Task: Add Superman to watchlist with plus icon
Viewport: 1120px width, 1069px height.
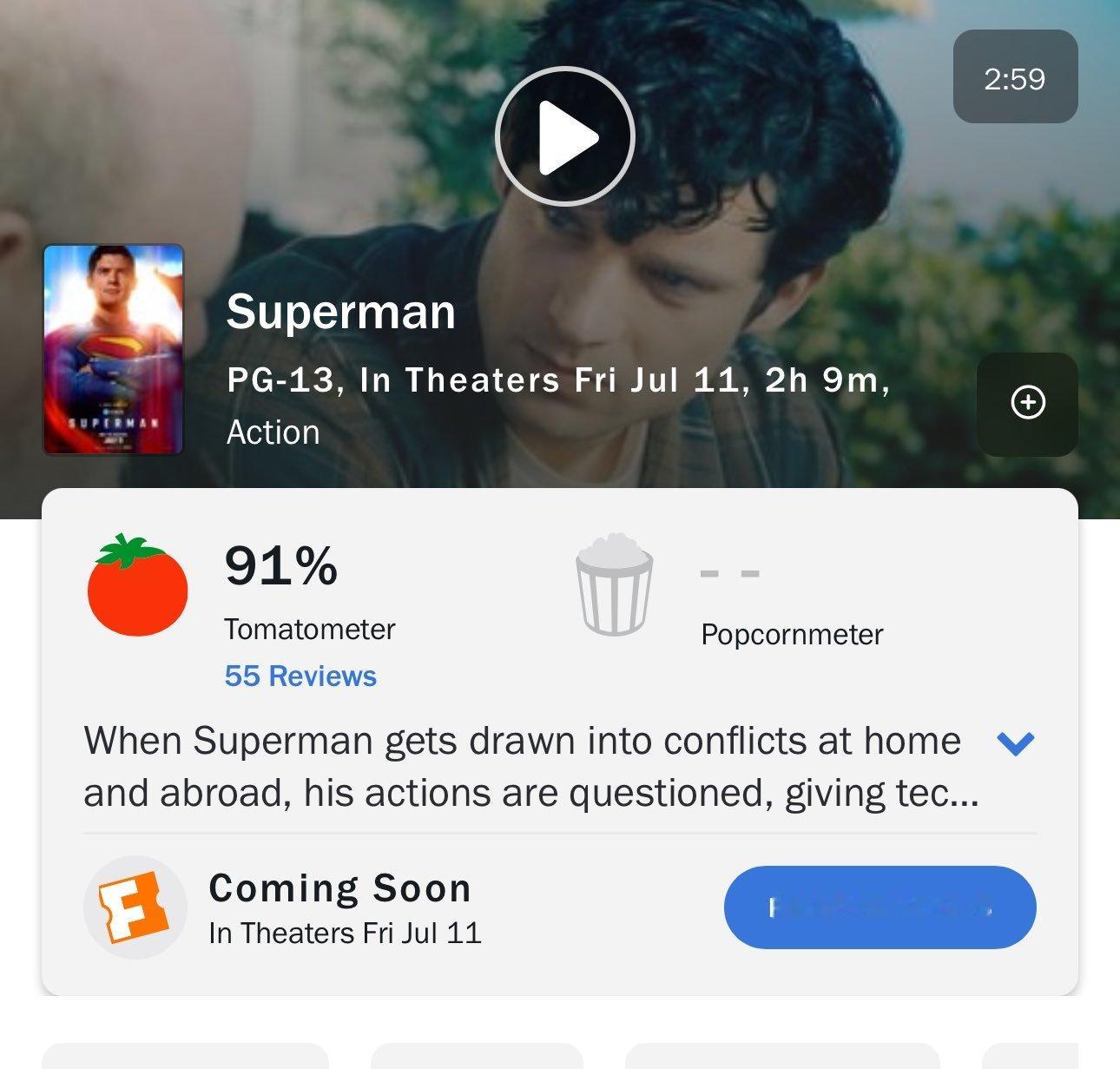Action: tap(1028, 403)
